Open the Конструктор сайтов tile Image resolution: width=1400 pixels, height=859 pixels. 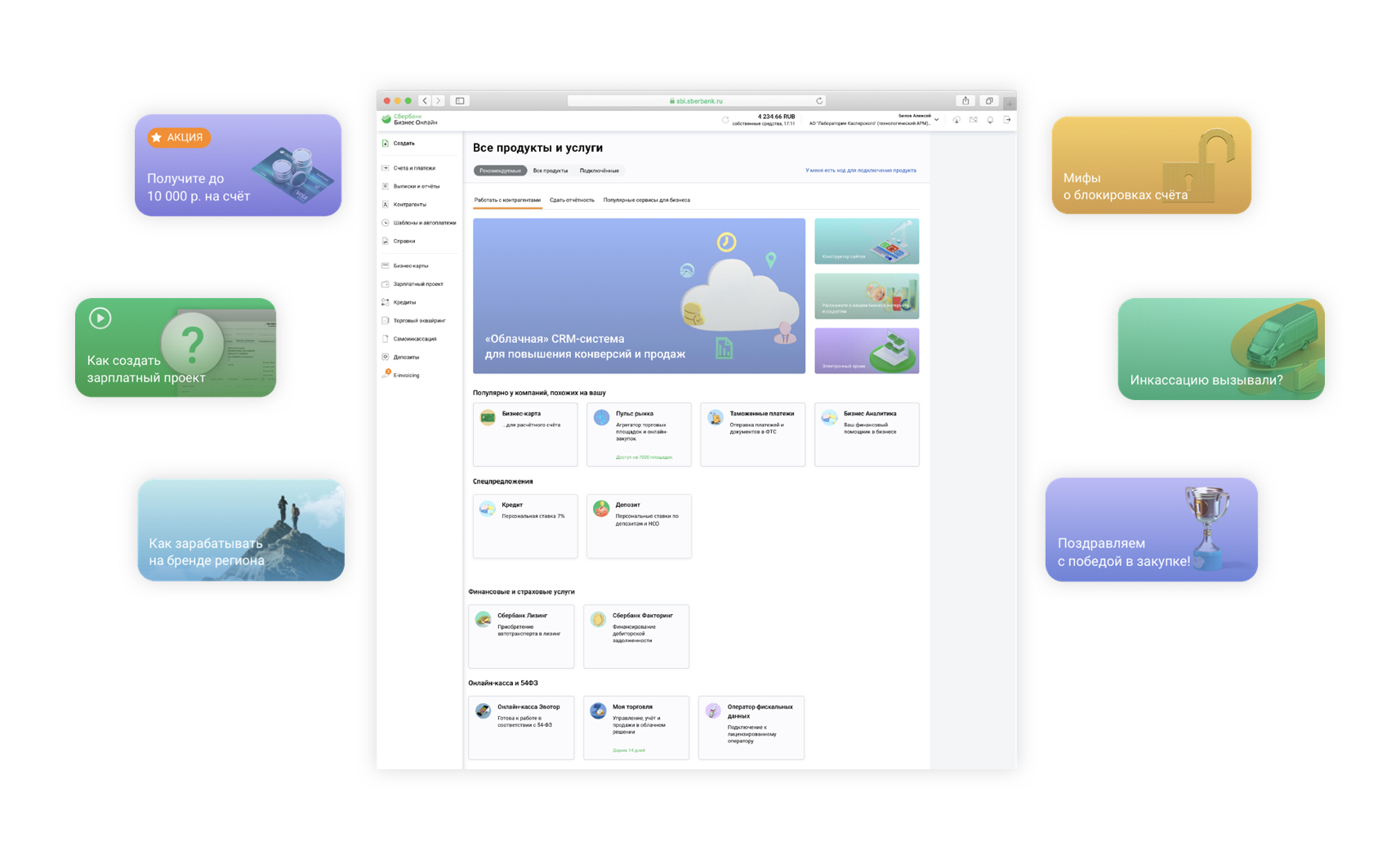867,241
